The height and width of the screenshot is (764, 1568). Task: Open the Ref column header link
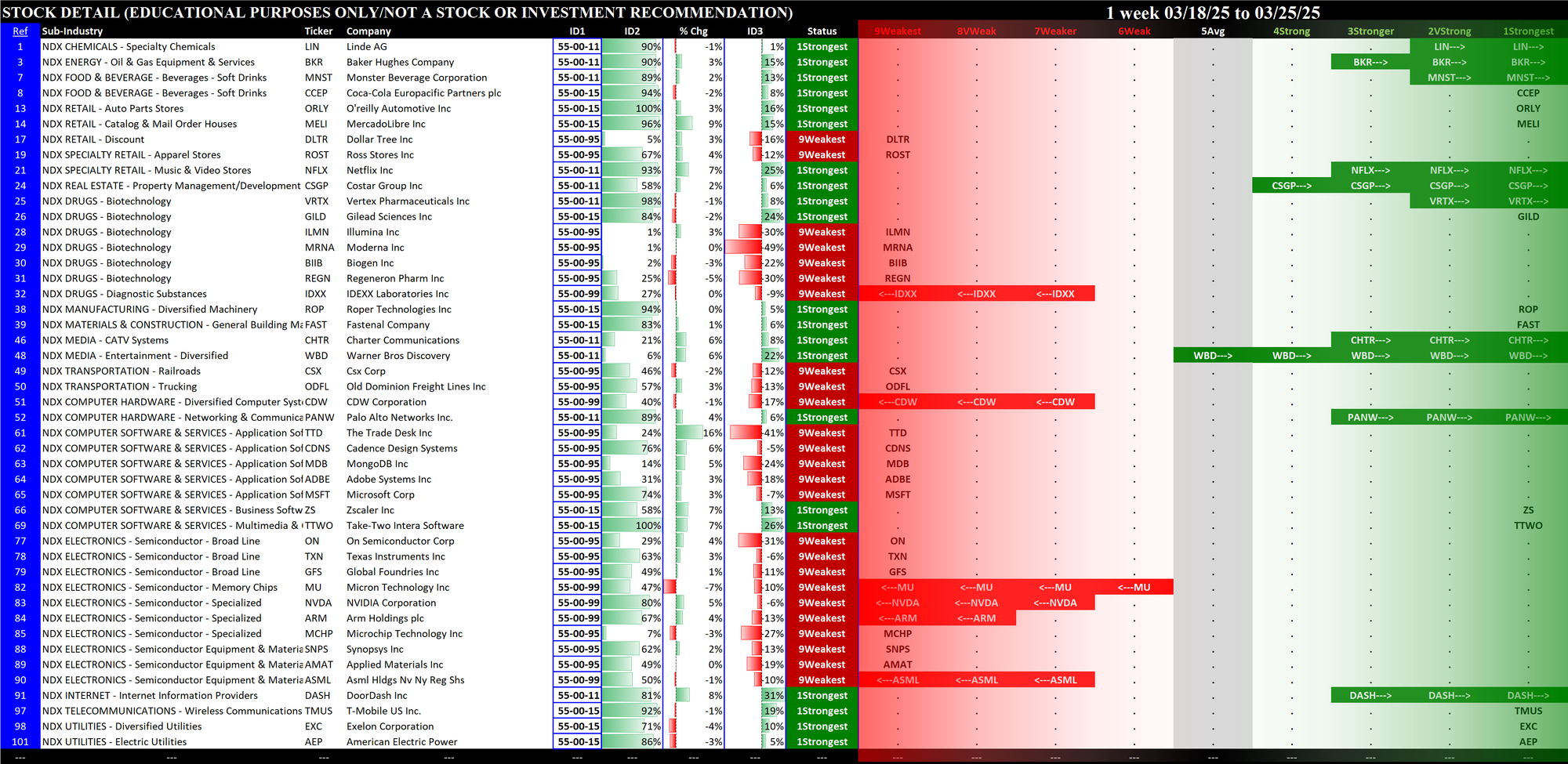(20, 31)
